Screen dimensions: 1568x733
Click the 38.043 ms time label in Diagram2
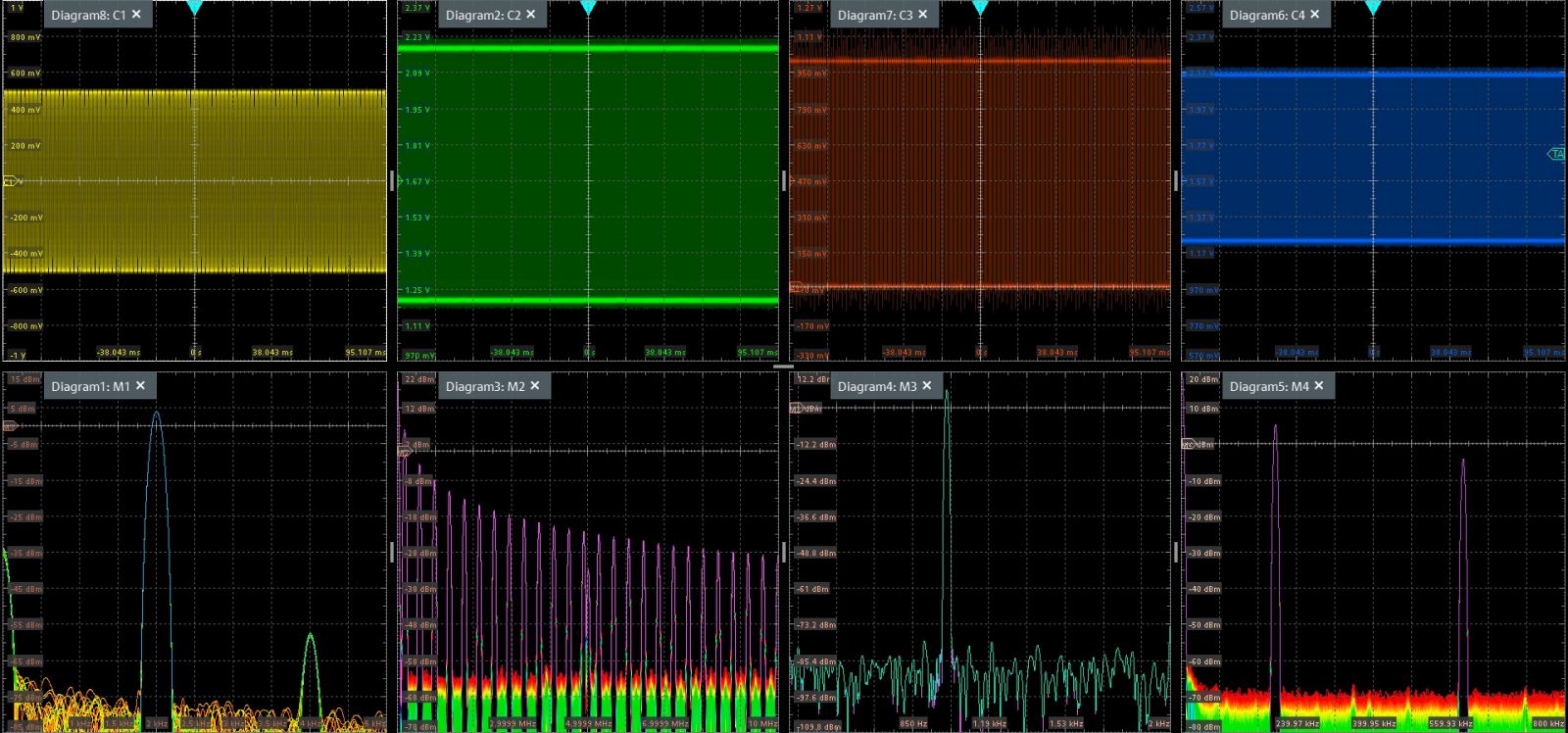[665, 352]
